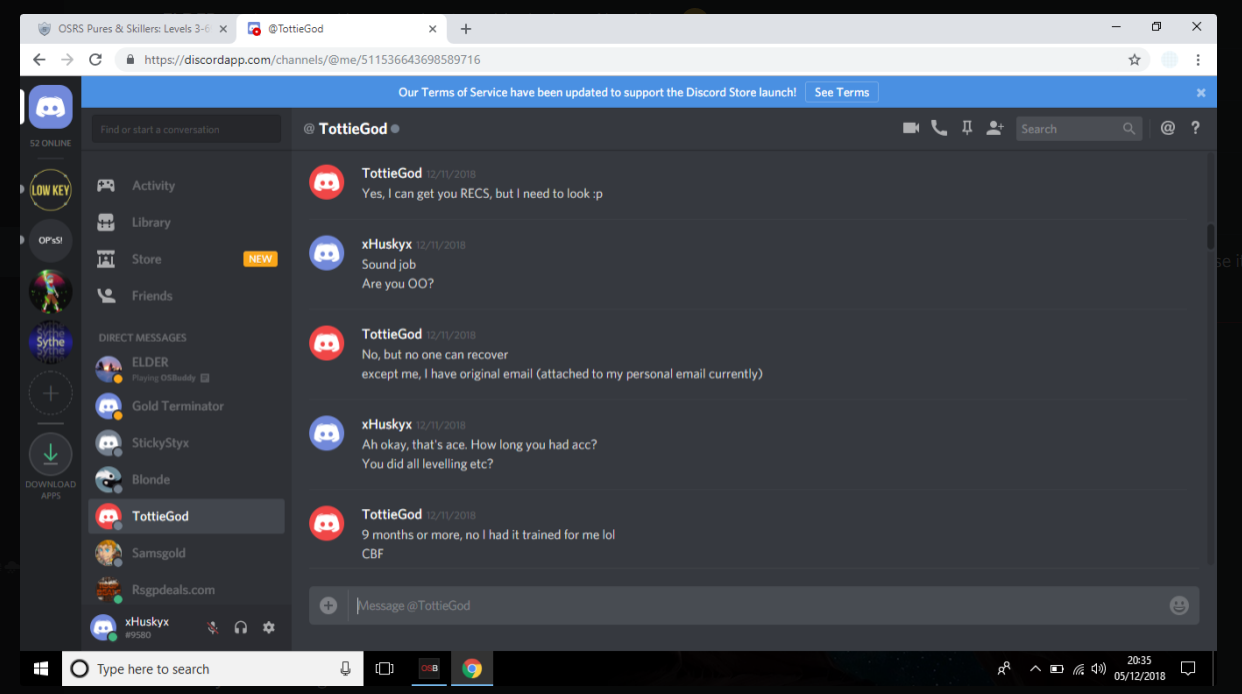1242x694 pixels.
Task: Open the emoji picker in message box
Action: point(1178,606)
